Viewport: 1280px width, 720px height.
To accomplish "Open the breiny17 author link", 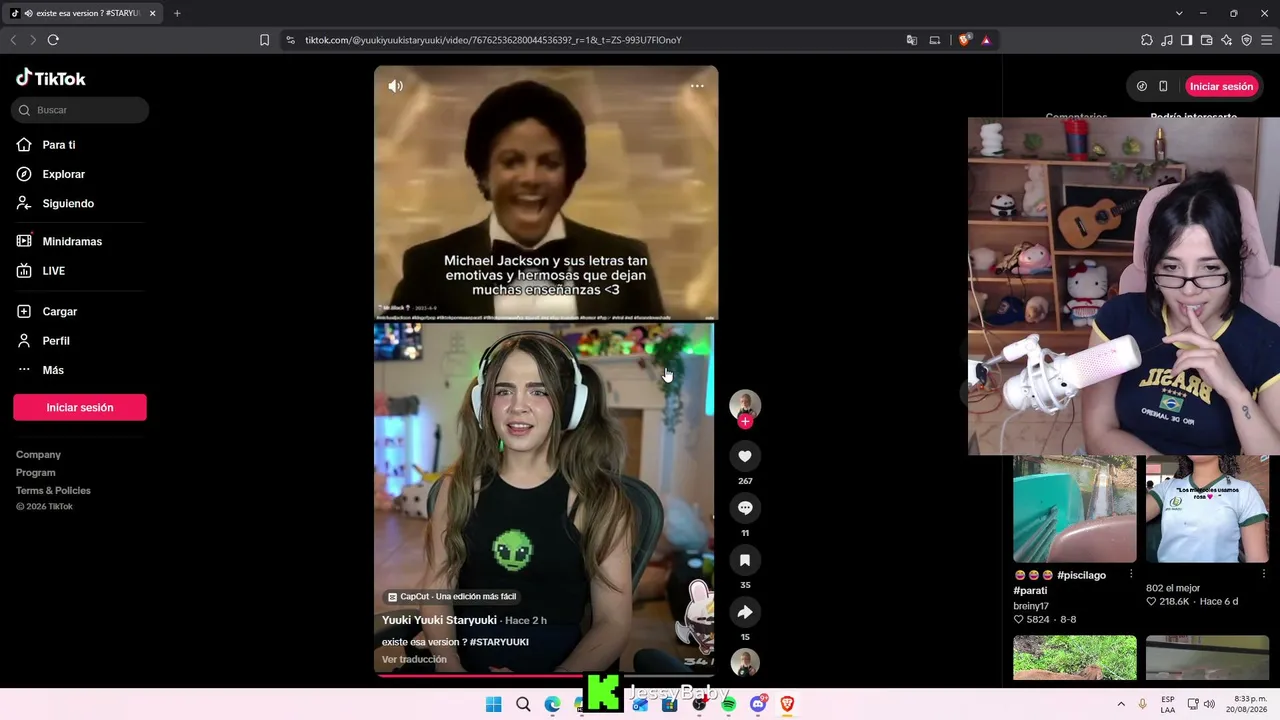I will (1031, 606).
